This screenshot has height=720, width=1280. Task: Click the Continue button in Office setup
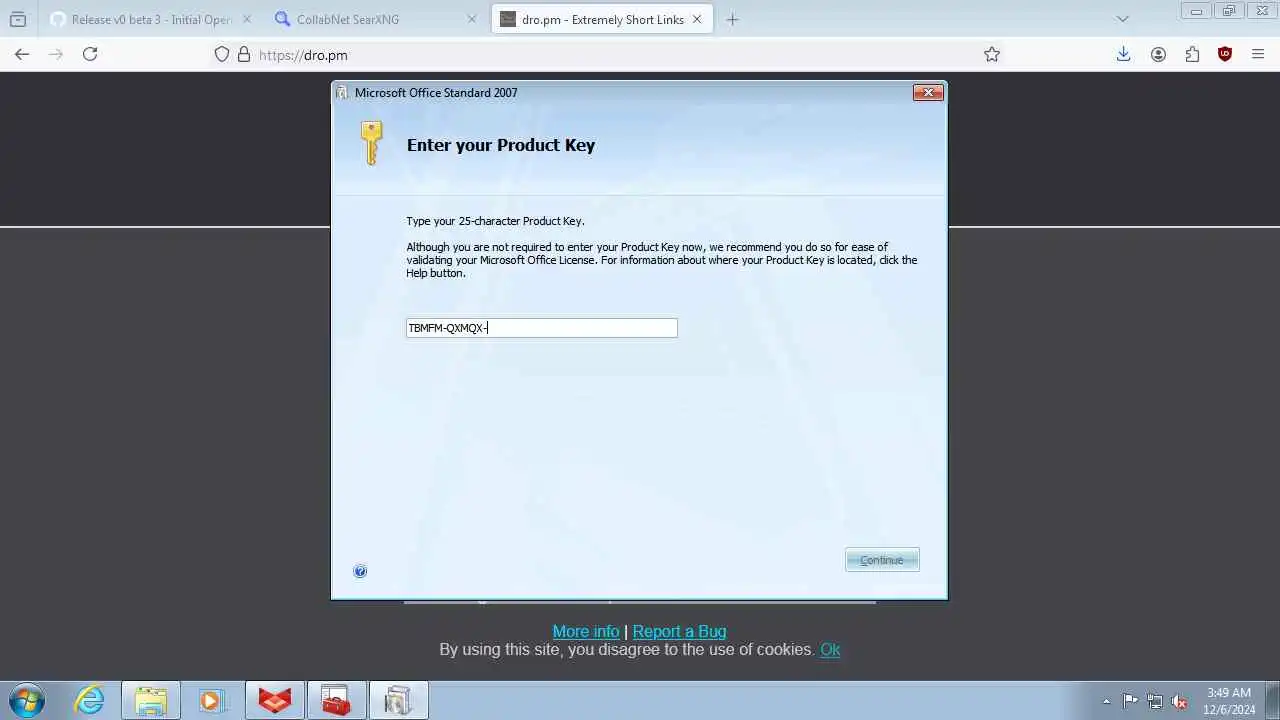pos(882,560)
